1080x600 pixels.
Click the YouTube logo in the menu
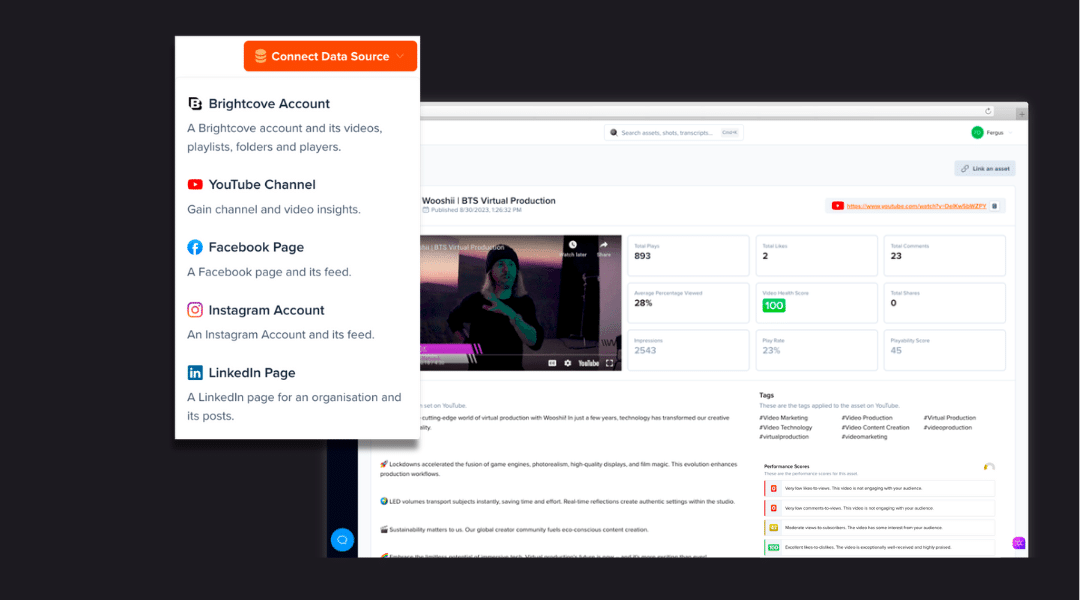(195, 185)
